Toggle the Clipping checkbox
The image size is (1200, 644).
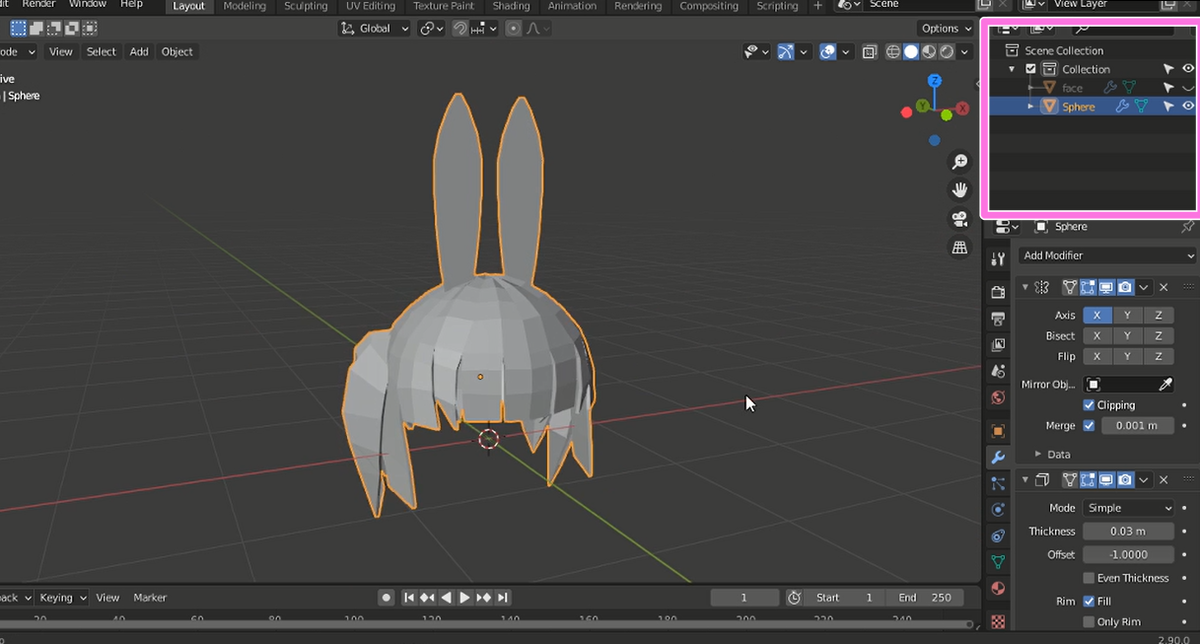click(x=1089, y=405)
